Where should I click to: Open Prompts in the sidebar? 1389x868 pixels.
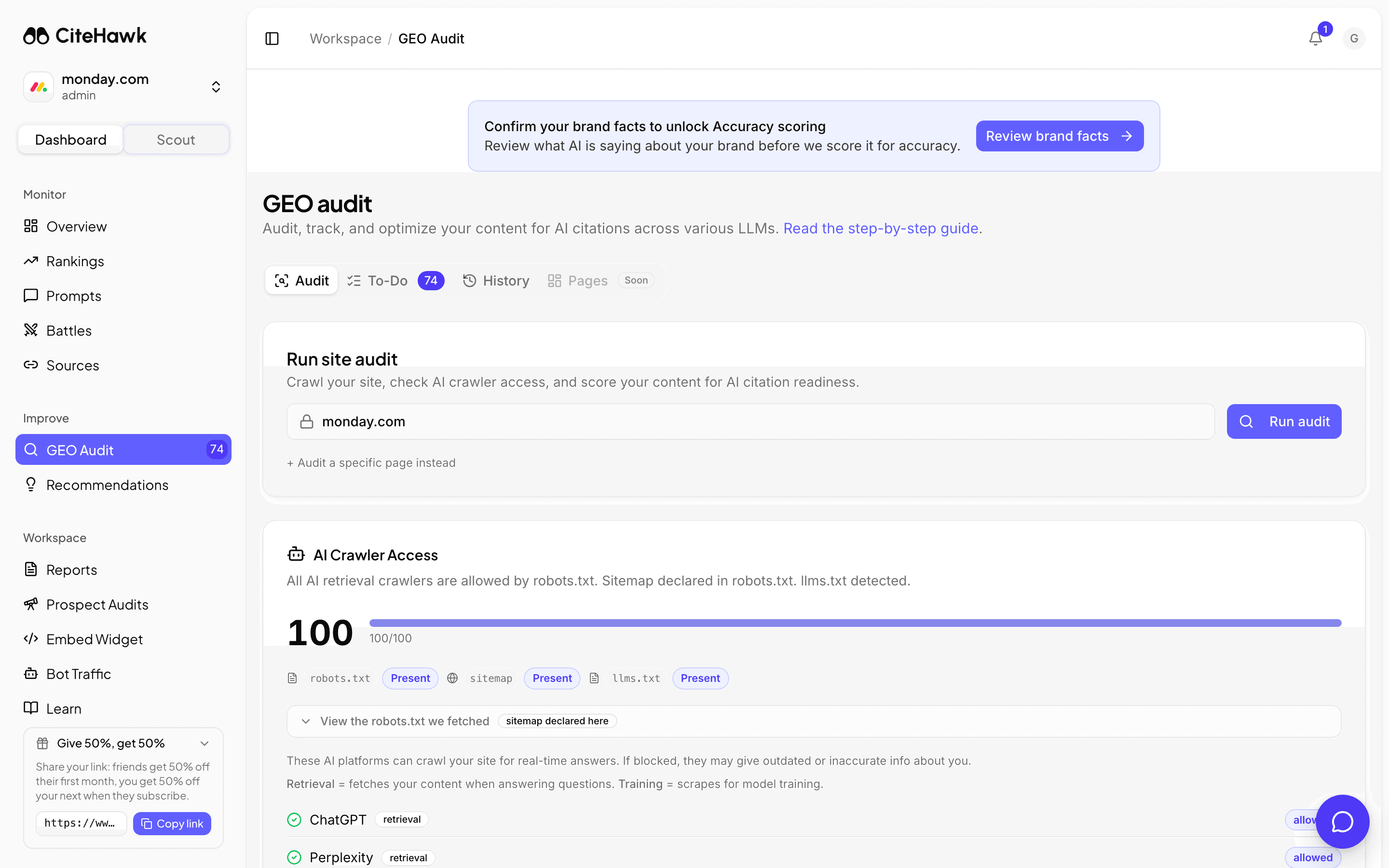coord(123,296)
